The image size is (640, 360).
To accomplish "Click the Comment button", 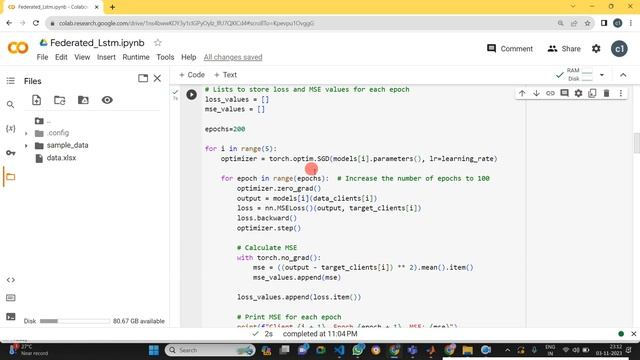I will pyautogui.click(x=510, y=49).
